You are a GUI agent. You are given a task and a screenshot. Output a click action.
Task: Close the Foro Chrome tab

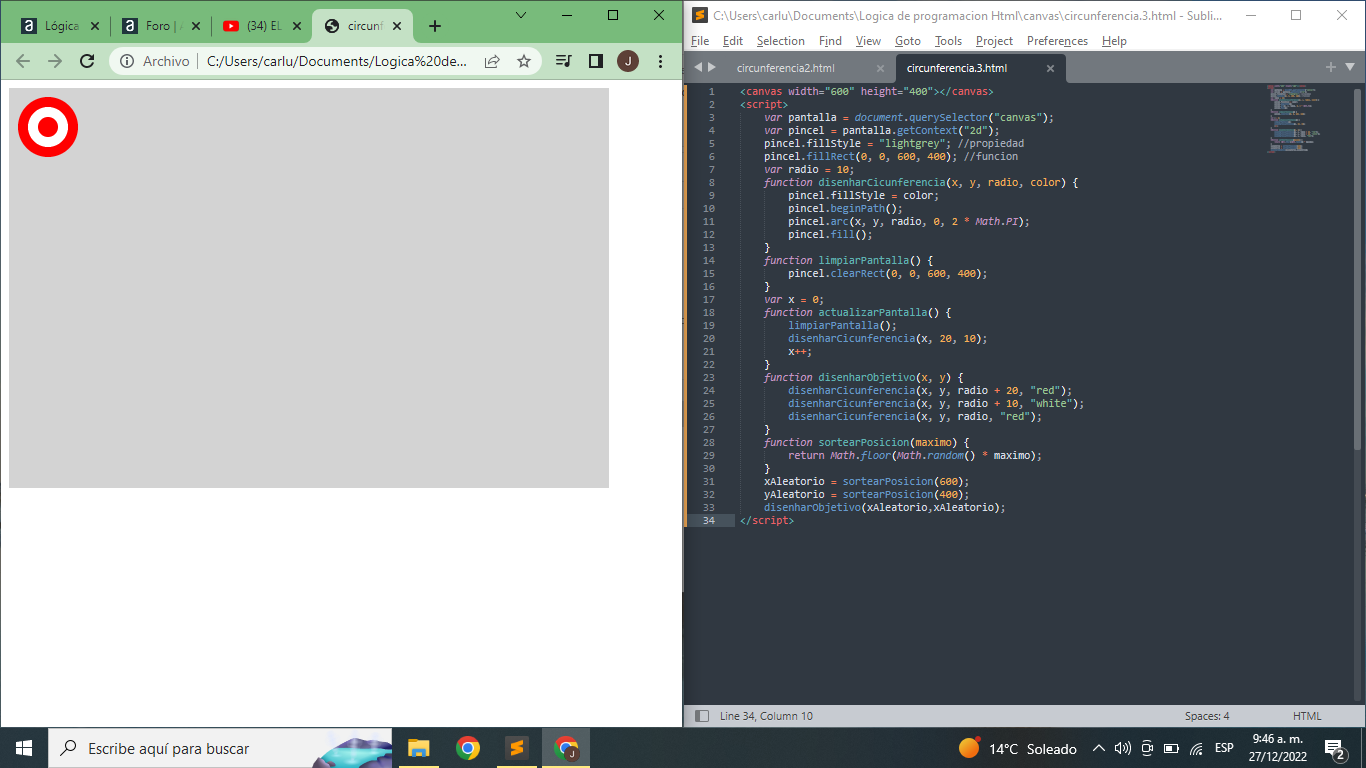195,26
